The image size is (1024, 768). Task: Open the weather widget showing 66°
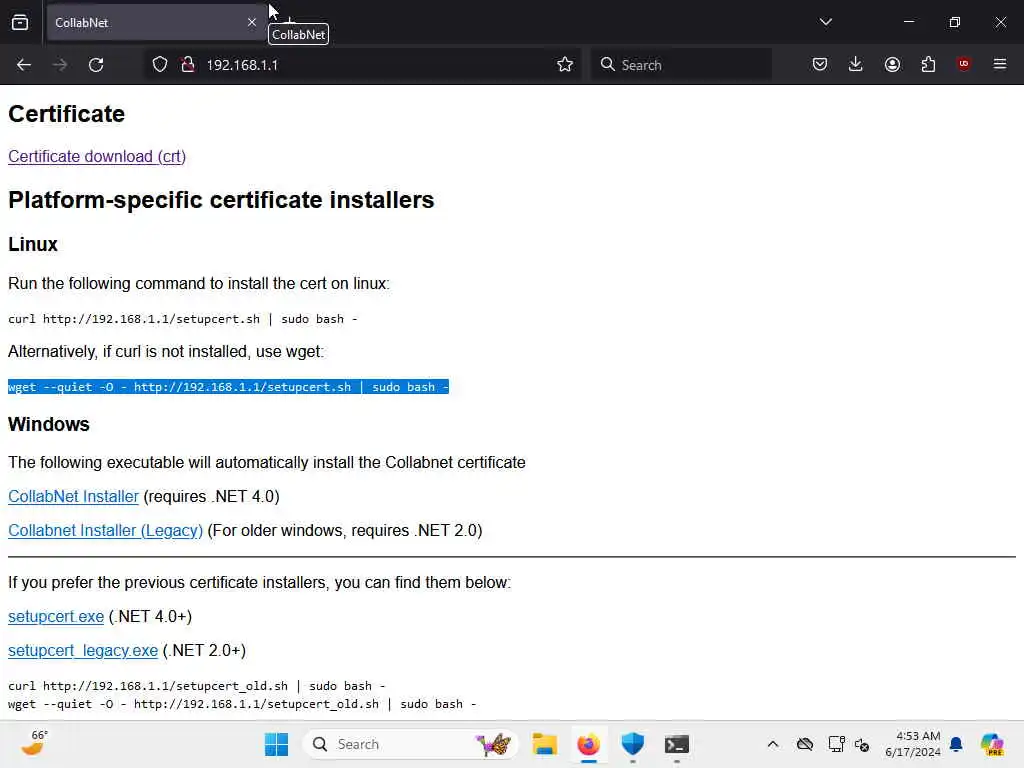point(34,744)
